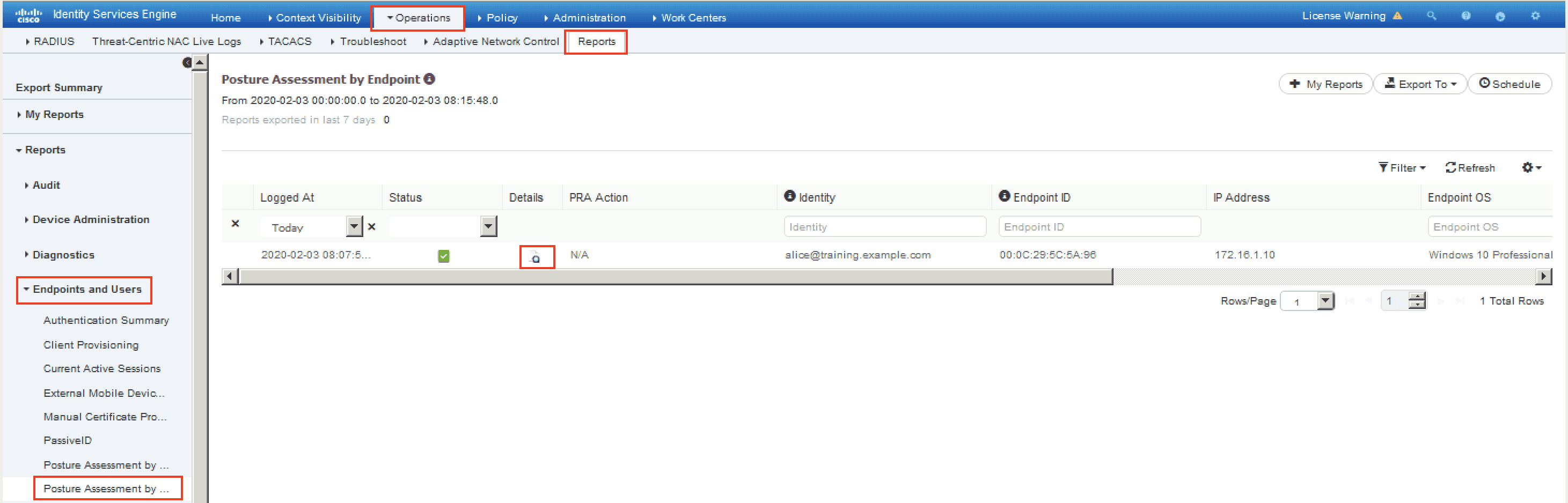Viewport: 1568px width, 503px height.
Task: Open the Administration menu
Action: click(x=584, y=18)
